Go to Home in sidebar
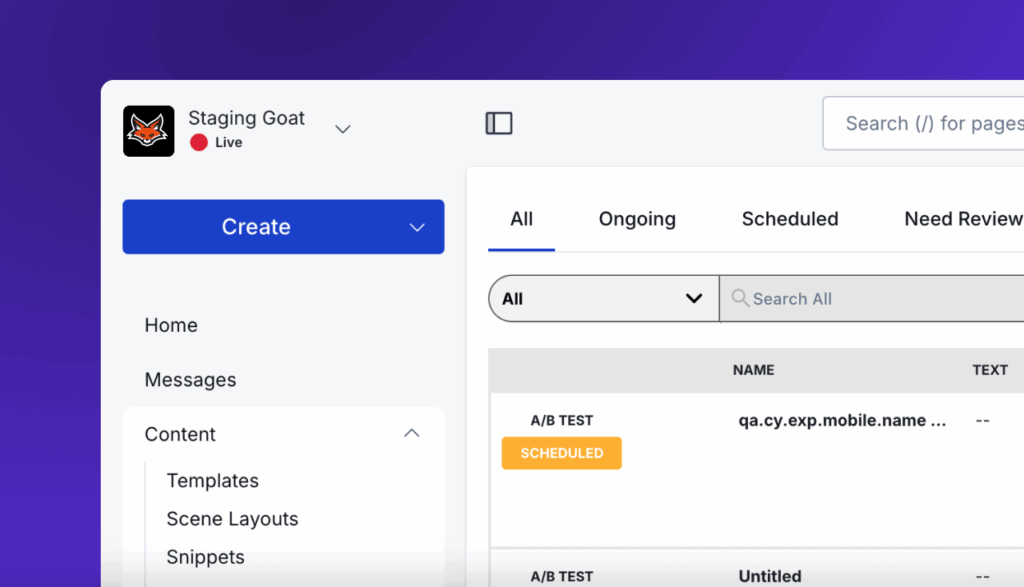 [171, 325]
